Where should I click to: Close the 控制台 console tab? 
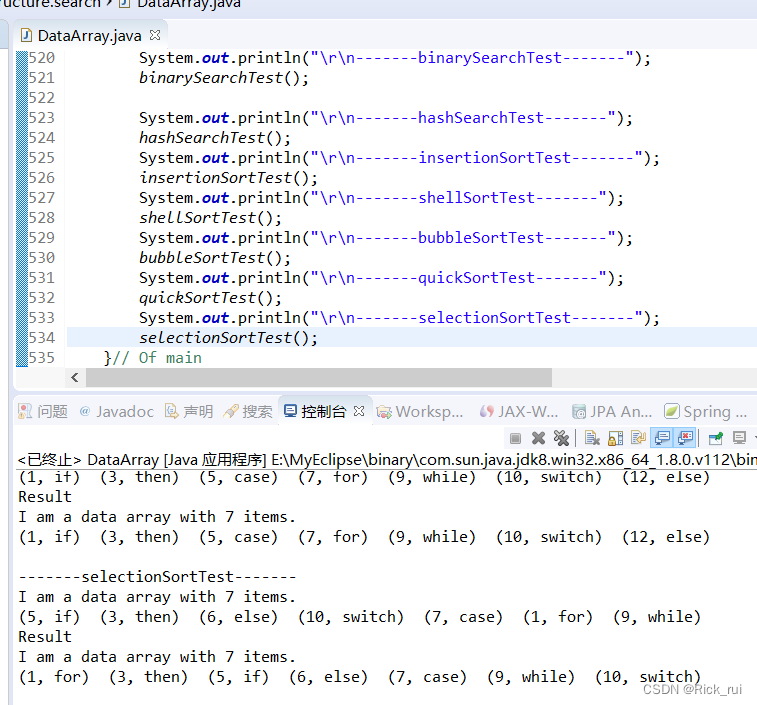pos(358,411)
